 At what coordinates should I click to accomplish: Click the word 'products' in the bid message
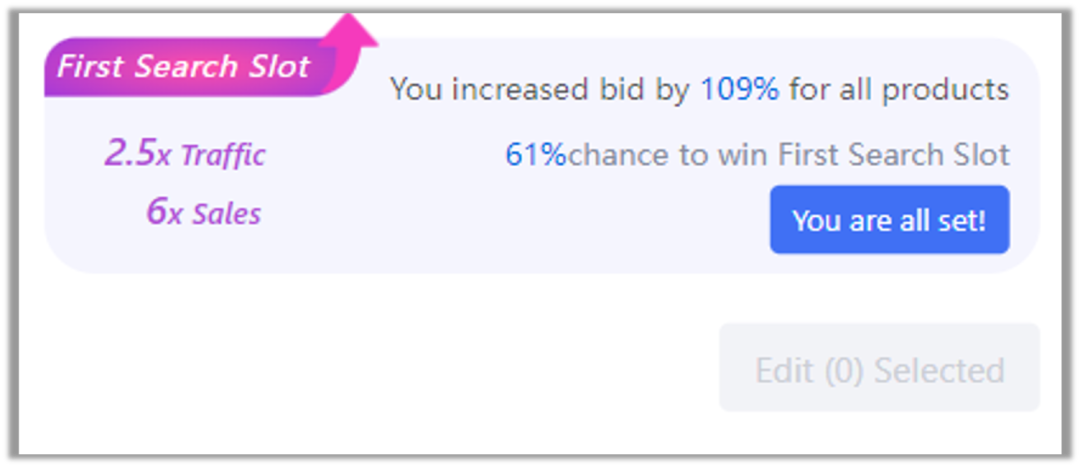(950, 91)
